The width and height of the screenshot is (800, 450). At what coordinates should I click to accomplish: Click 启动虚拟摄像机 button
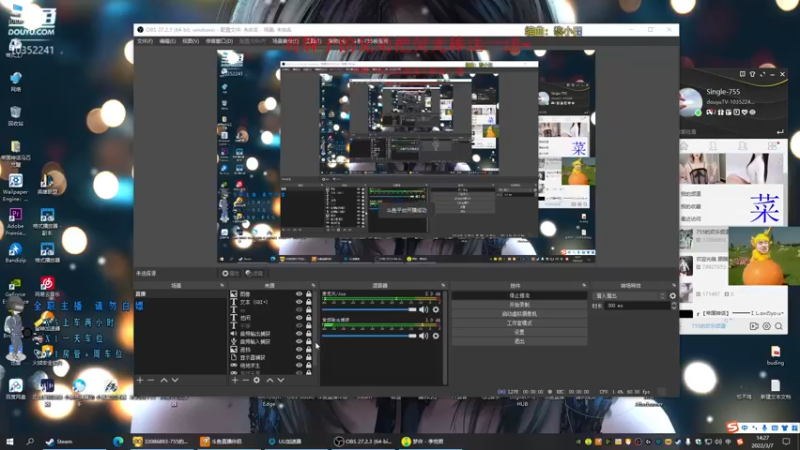coord(519,314)
